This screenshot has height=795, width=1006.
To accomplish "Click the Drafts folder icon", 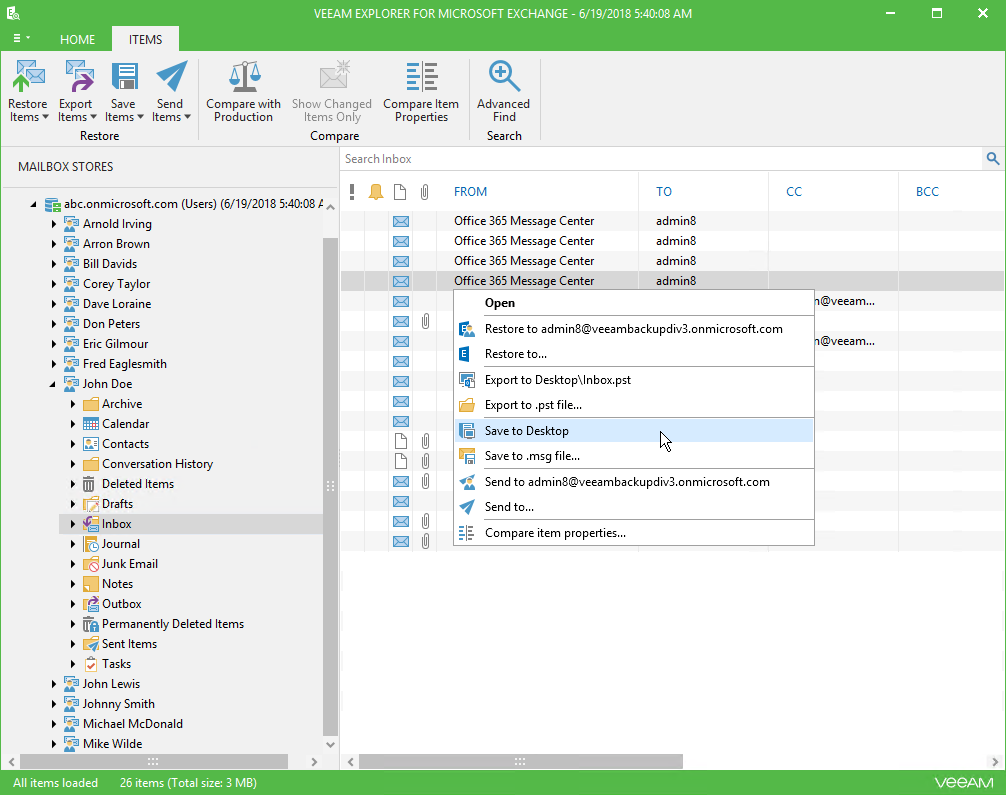I will 91,504.
